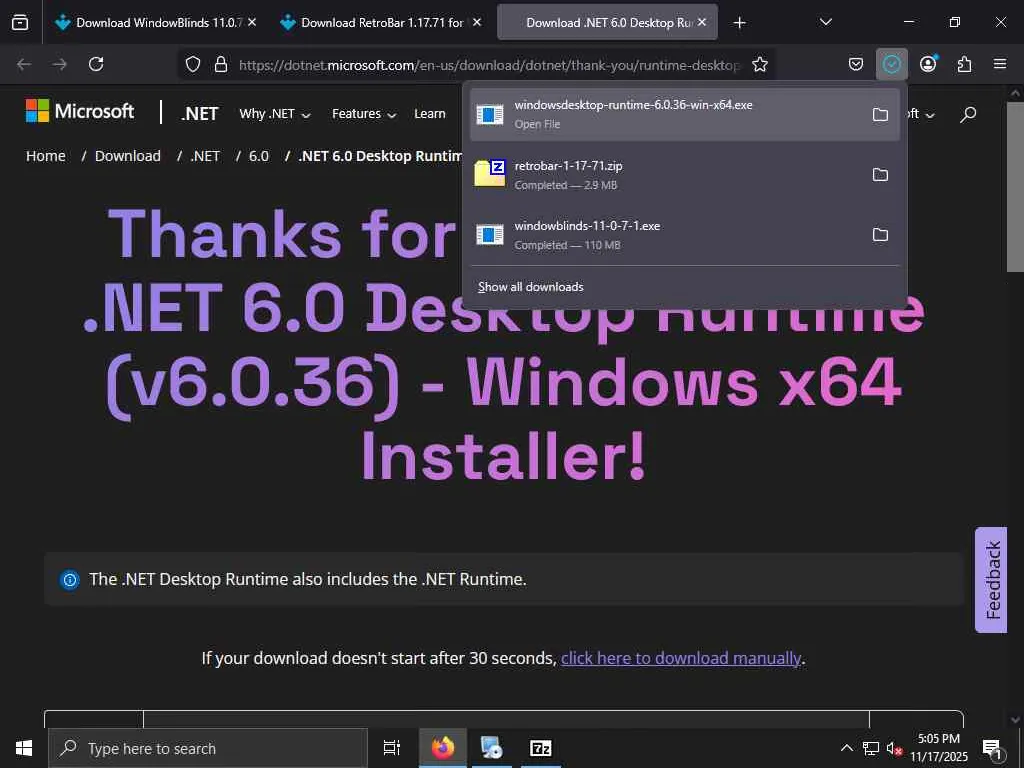Click the installer icon in taskbar

tap(491, 748)
